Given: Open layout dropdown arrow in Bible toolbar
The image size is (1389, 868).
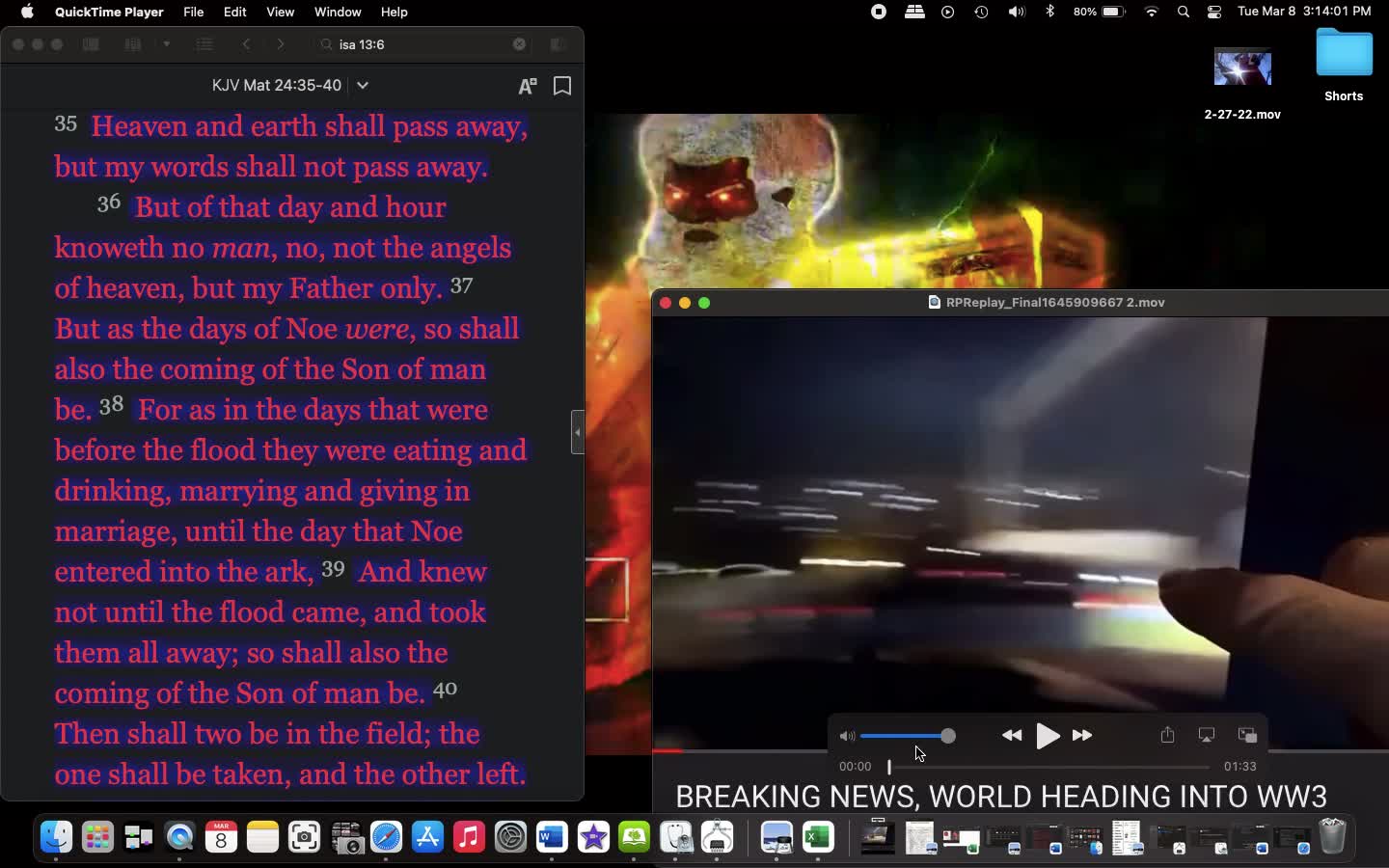Looking at the screenshot, I should (167, 44).
